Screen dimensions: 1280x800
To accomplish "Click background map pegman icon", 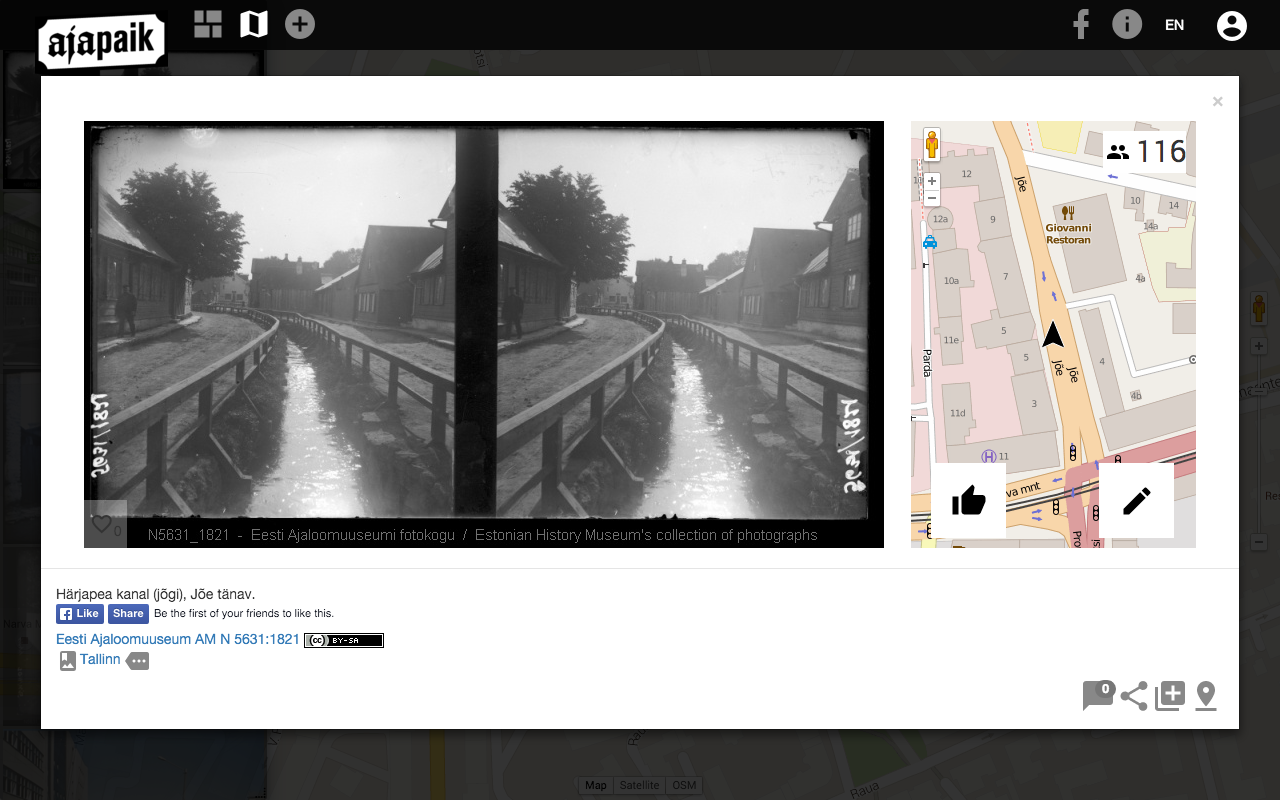I will tap(1259, 308).
